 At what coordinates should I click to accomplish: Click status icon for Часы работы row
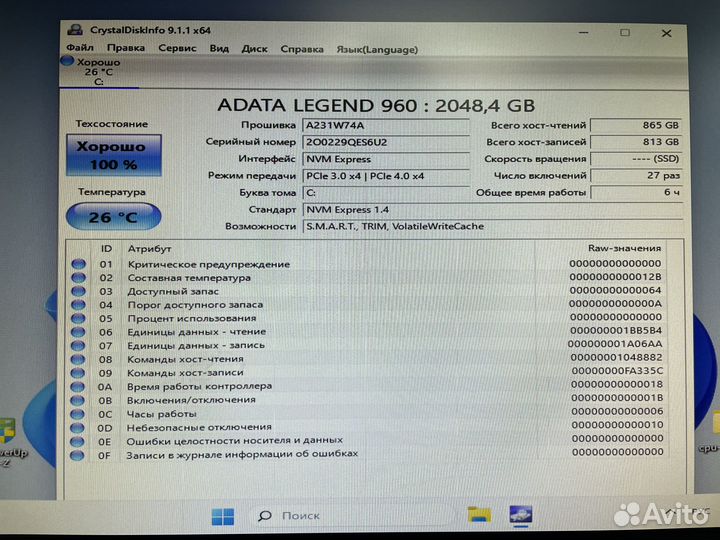coord(77,414)
